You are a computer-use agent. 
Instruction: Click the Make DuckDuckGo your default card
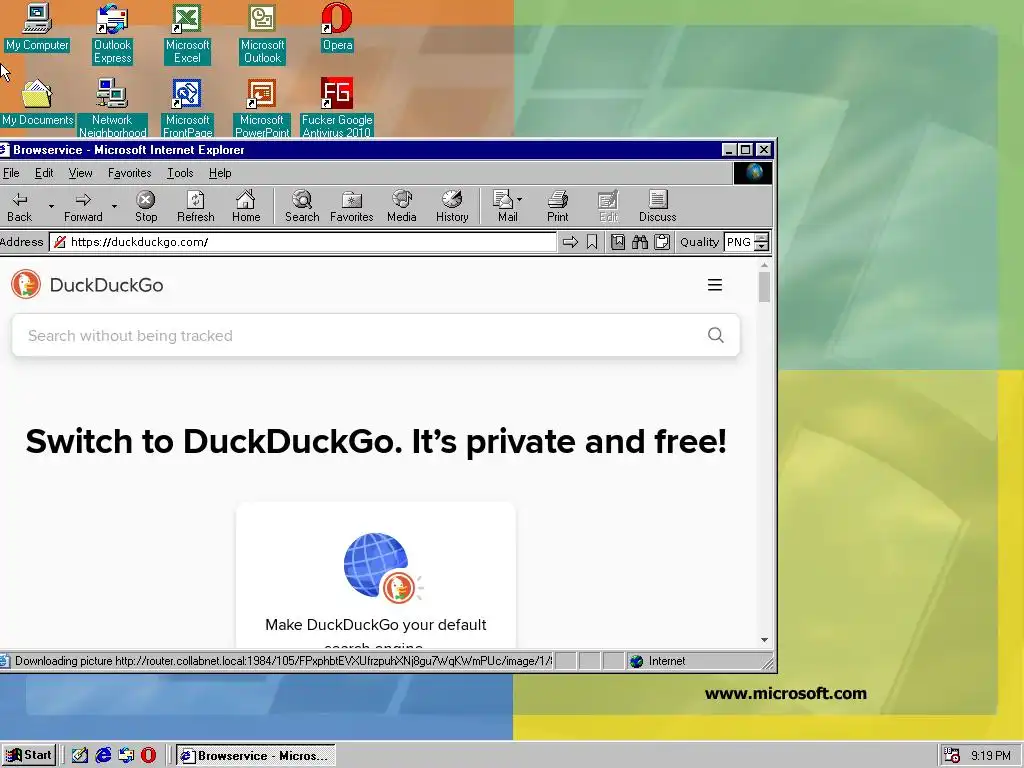[376, 575]
